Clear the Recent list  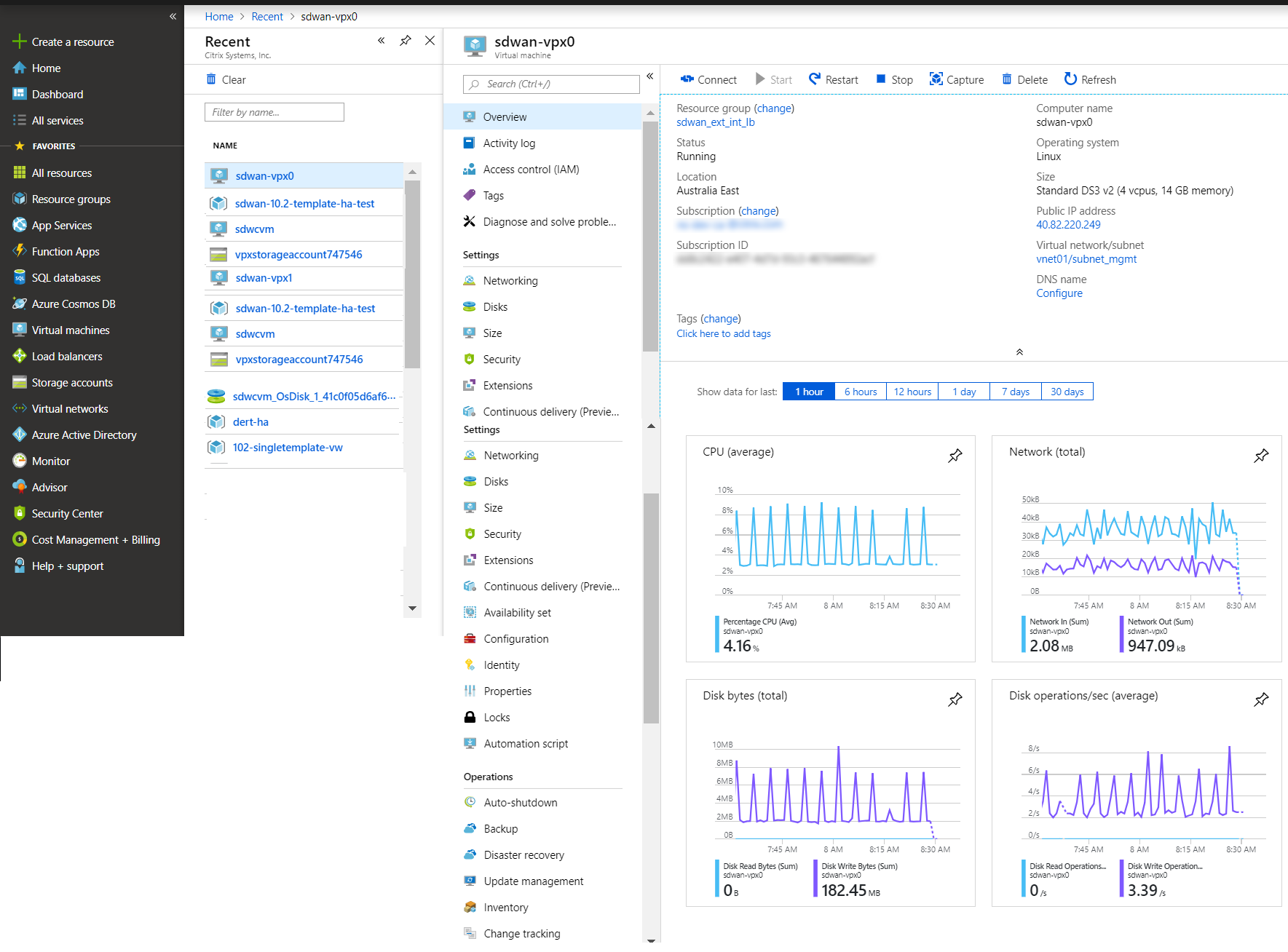coord(226,79)
